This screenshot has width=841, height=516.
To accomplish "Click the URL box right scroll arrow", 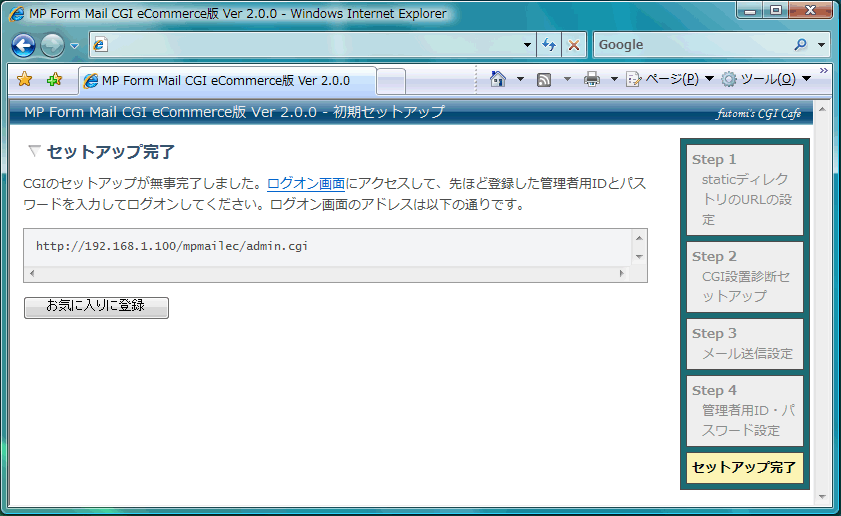I will [622, 274].
